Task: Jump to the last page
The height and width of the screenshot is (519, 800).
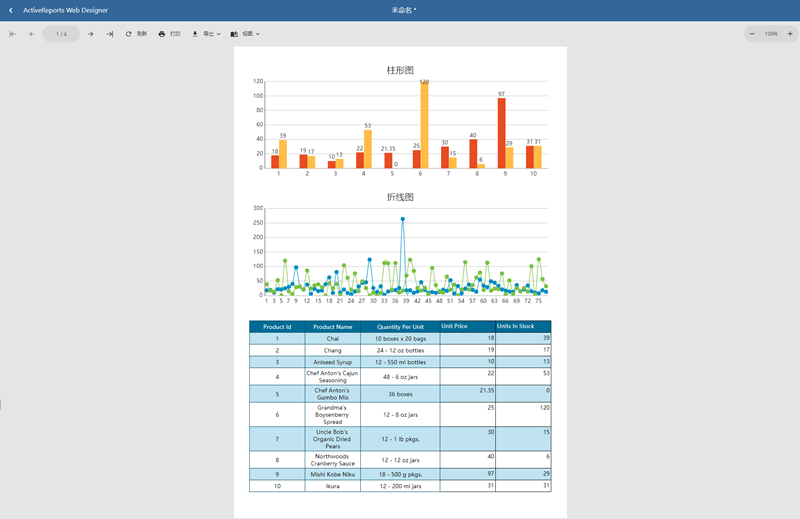Action: tap(109, 34)
